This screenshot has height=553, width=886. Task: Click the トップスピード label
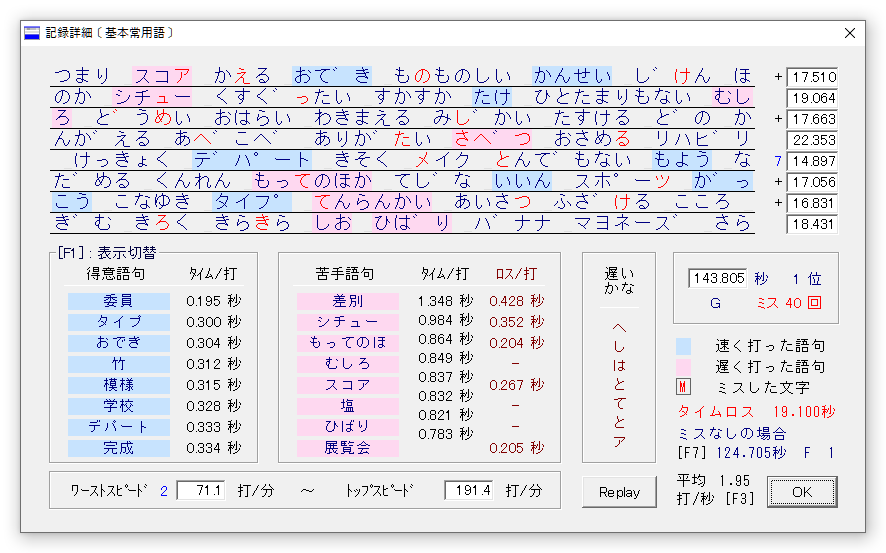click(x=379, y=490)
